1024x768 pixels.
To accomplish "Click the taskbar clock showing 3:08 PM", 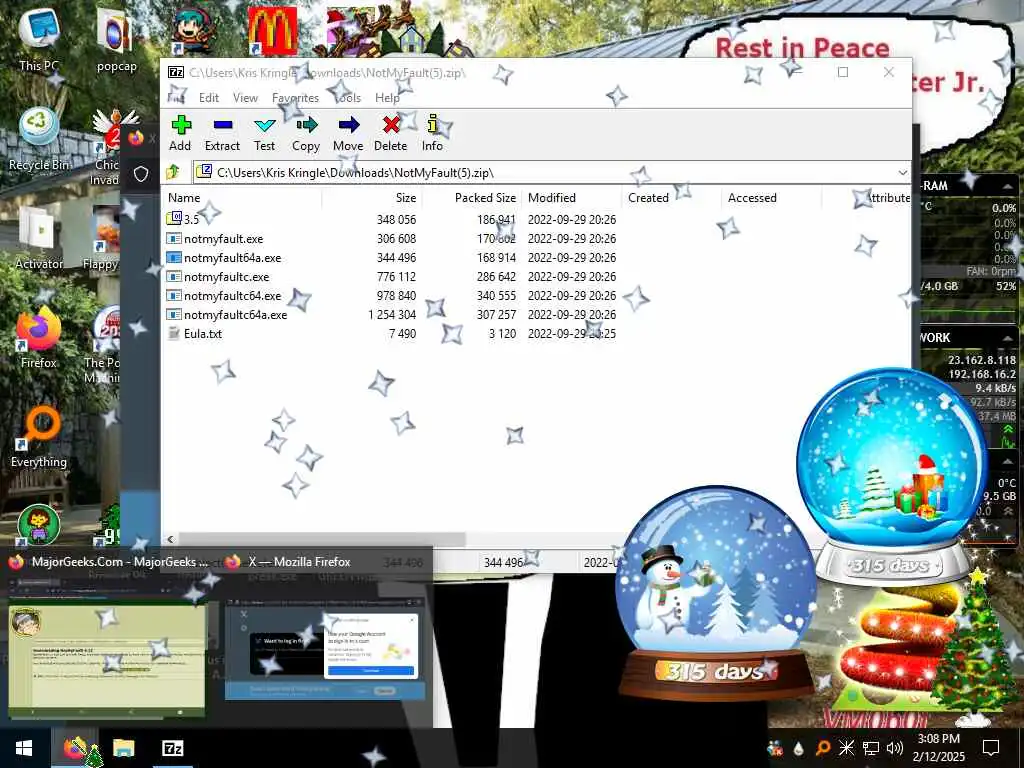I will click(x=938, y=748).
